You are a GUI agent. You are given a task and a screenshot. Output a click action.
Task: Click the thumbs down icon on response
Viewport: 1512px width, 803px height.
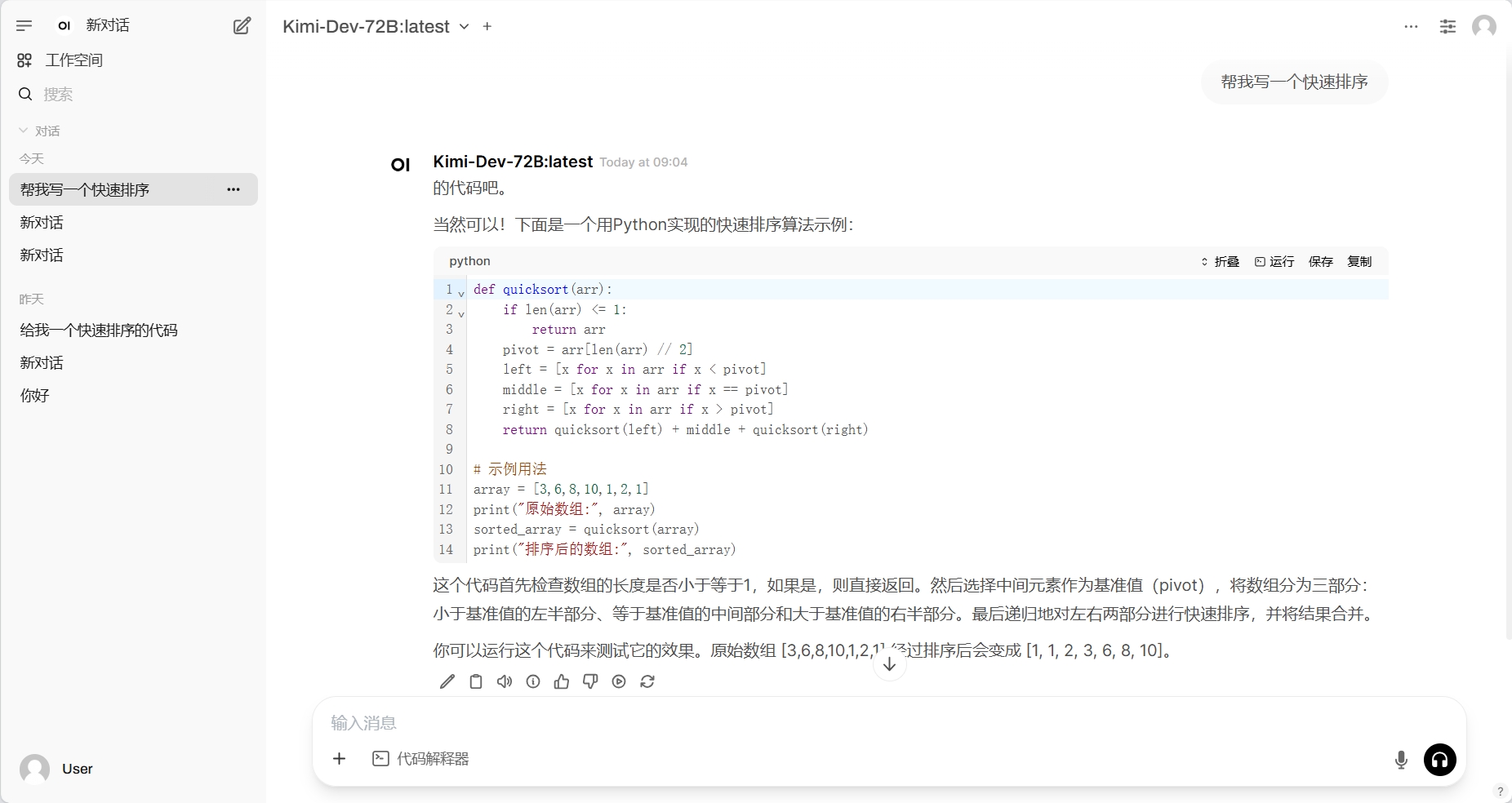pos(590,681)
